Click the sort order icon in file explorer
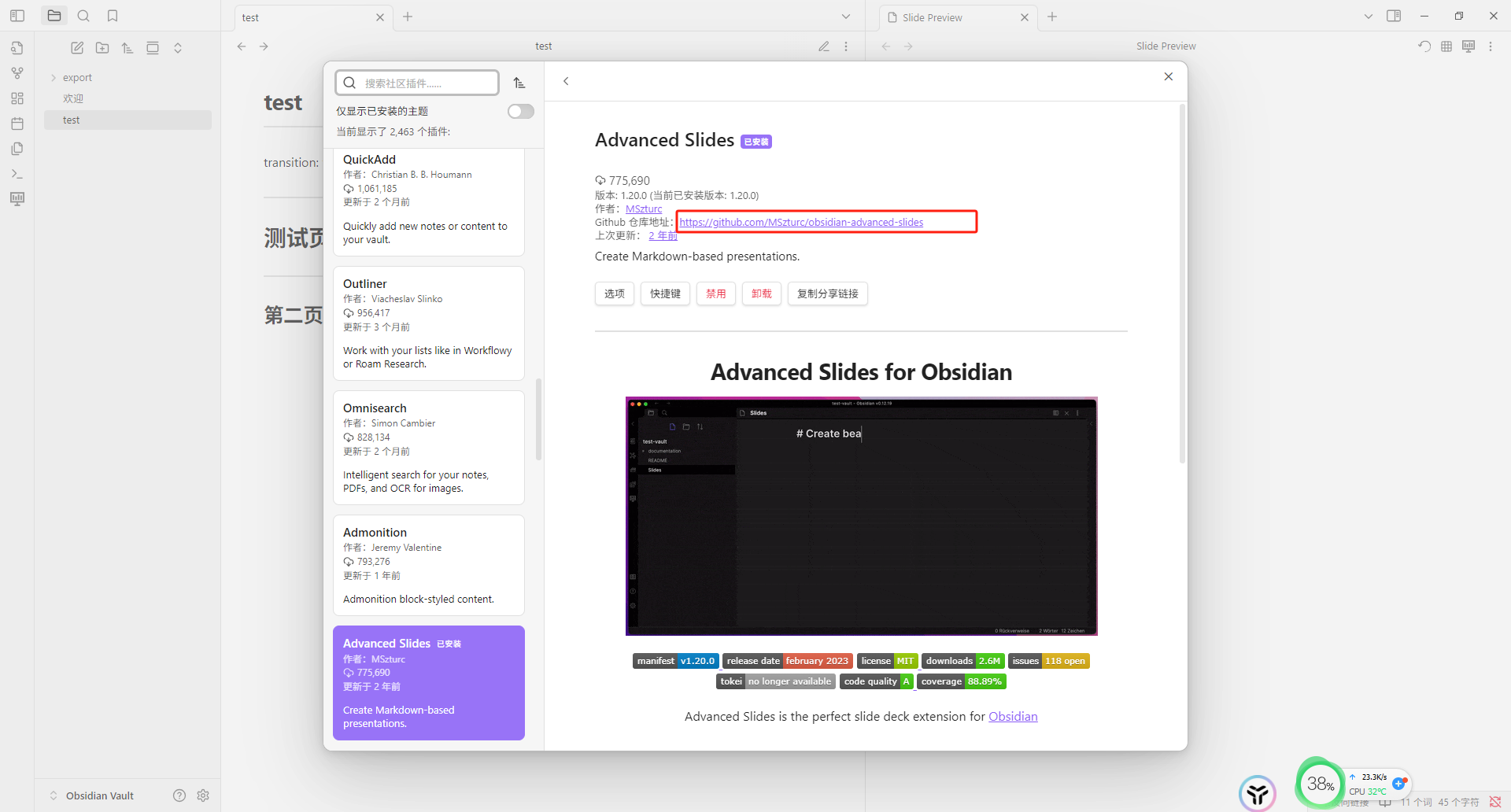Viewport: 1511px width, 812px height. click(127, 47)
